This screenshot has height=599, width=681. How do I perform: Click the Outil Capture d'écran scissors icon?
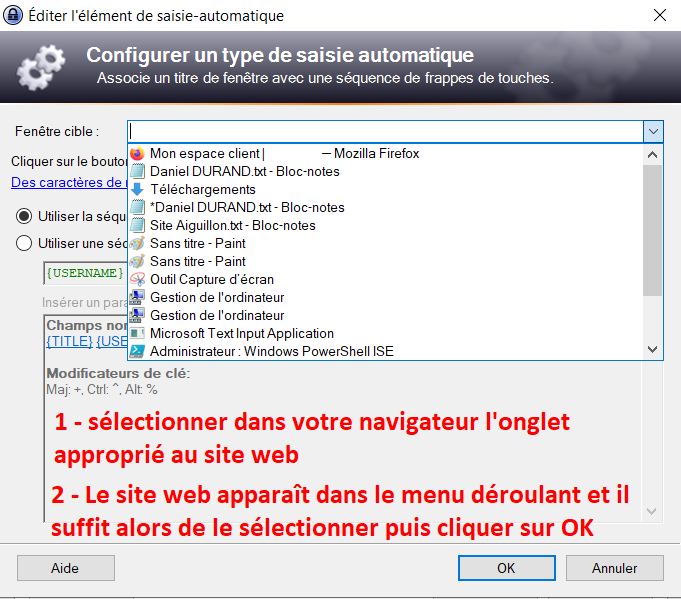pos(138,280)
